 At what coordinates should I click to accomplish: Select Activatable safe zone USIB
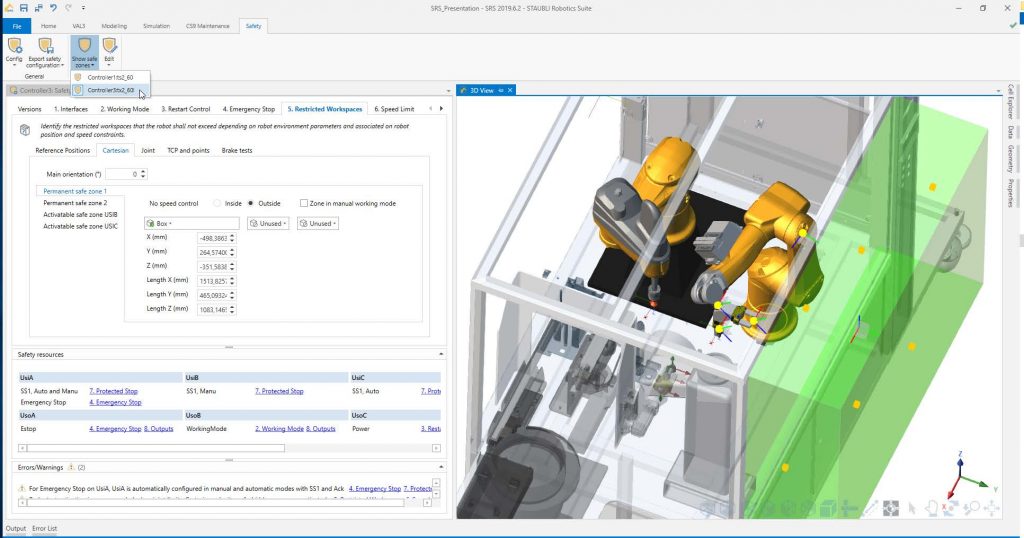(x=80, y=215)
